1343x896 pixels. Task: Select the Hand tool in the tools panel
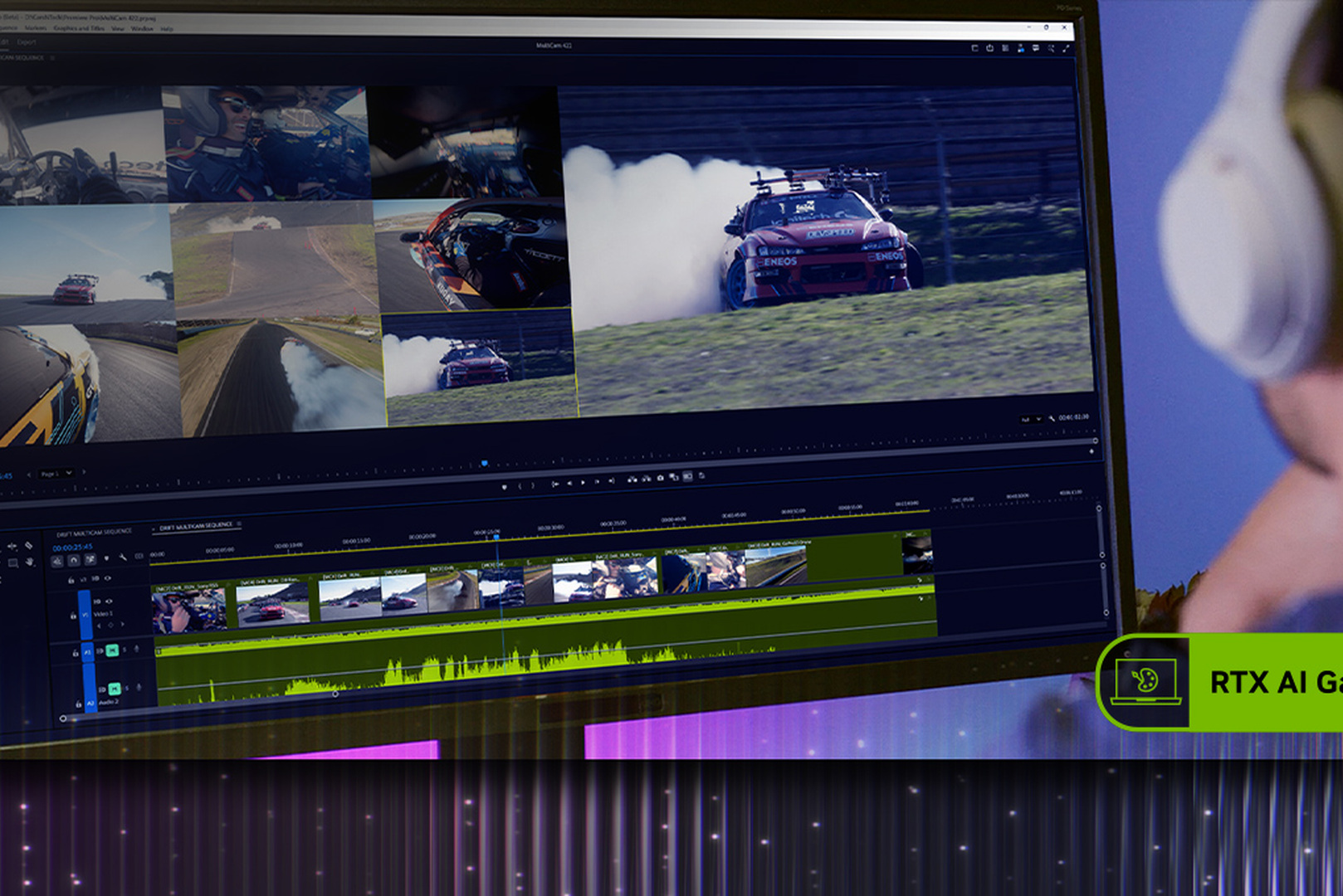[x=30, y=562]
